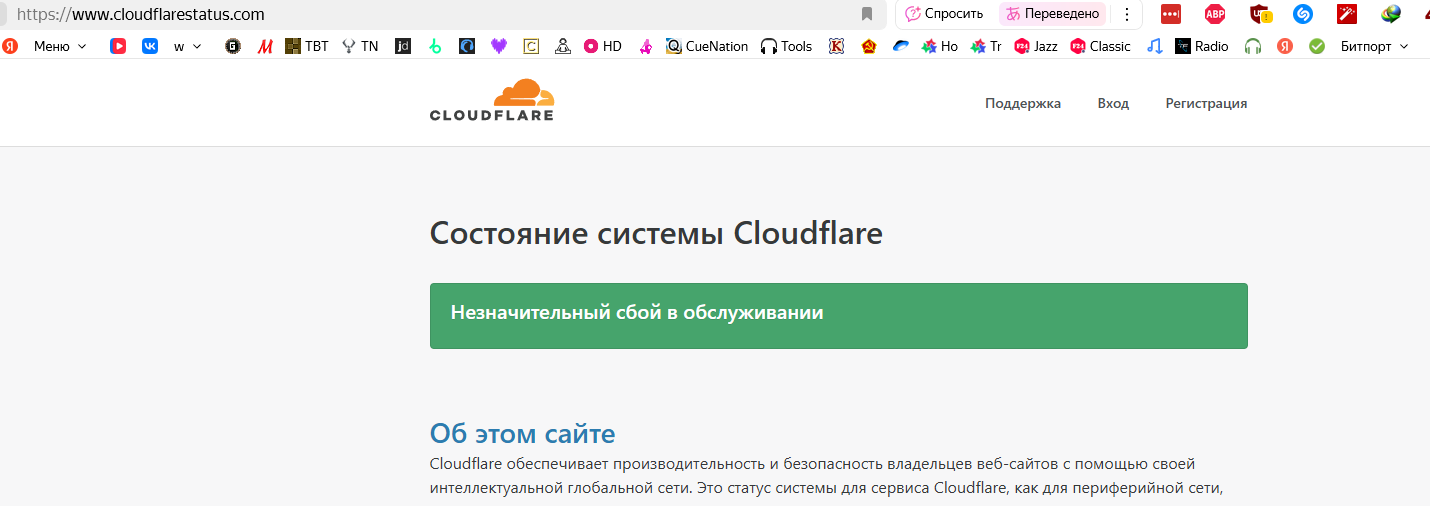Open the TBT bookmark

click(307, 46)
